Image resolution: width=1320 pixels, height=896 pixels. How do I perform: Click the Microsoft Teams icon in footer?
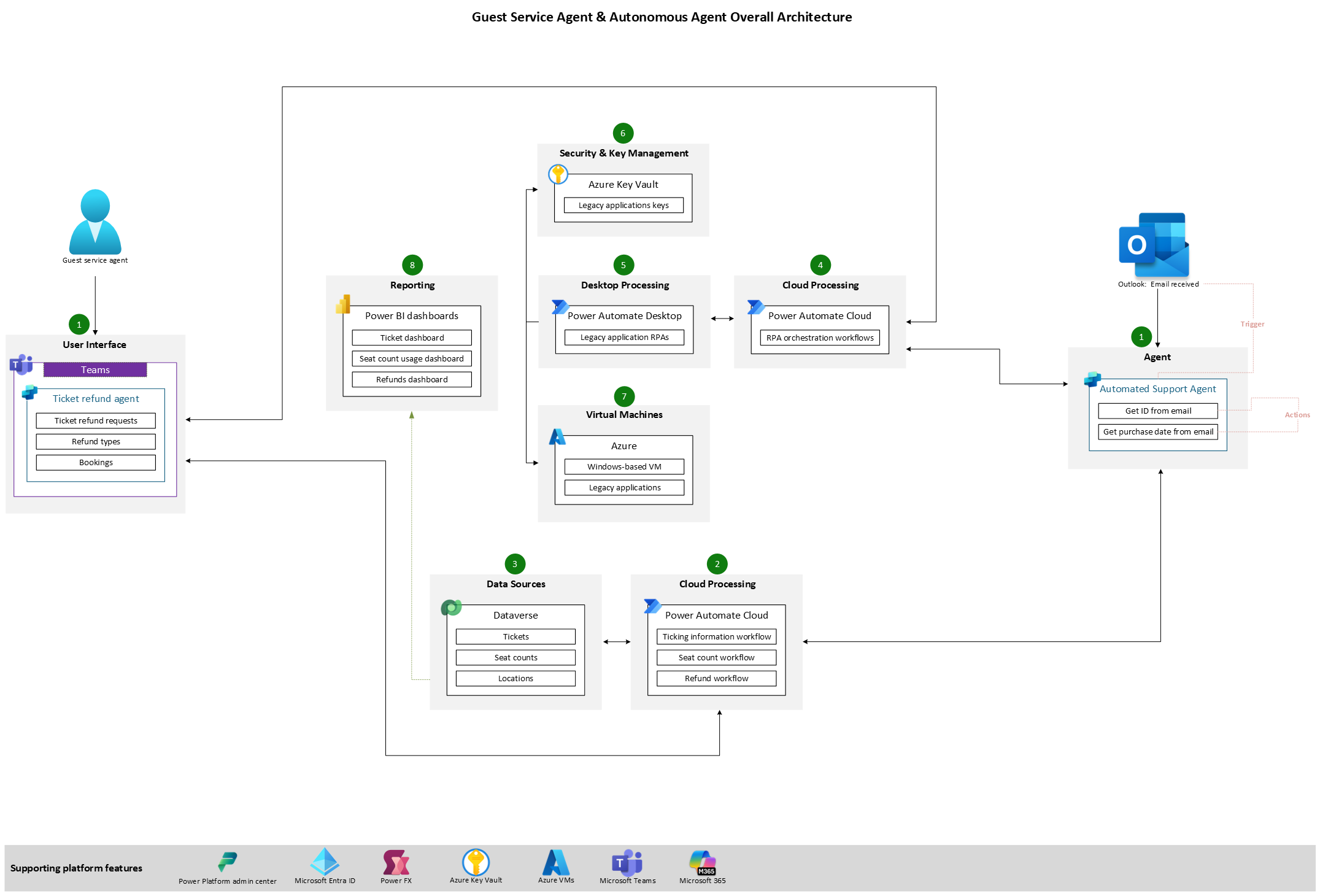pyautogui.click(x=627, y=862)
